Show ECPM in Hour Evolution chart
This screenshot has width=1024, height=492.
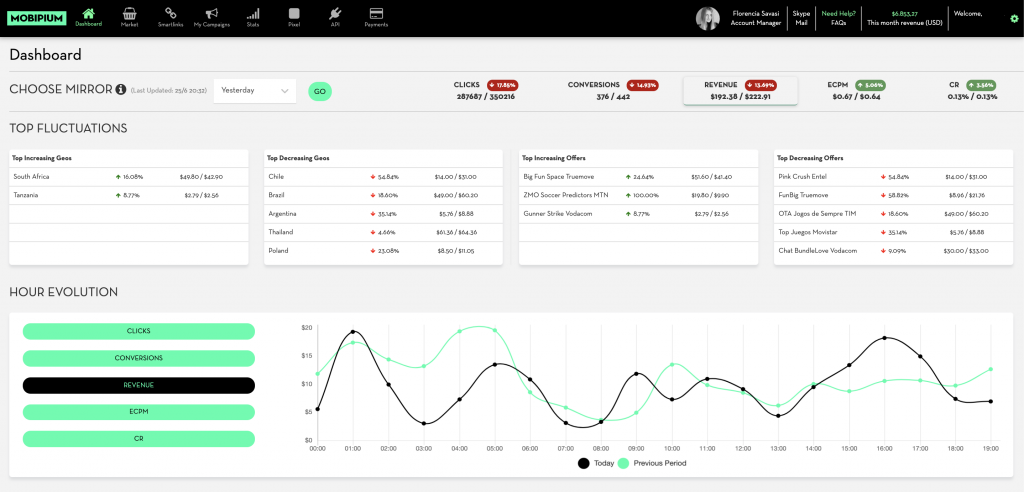pyautogui.click(x=138, y=412)
